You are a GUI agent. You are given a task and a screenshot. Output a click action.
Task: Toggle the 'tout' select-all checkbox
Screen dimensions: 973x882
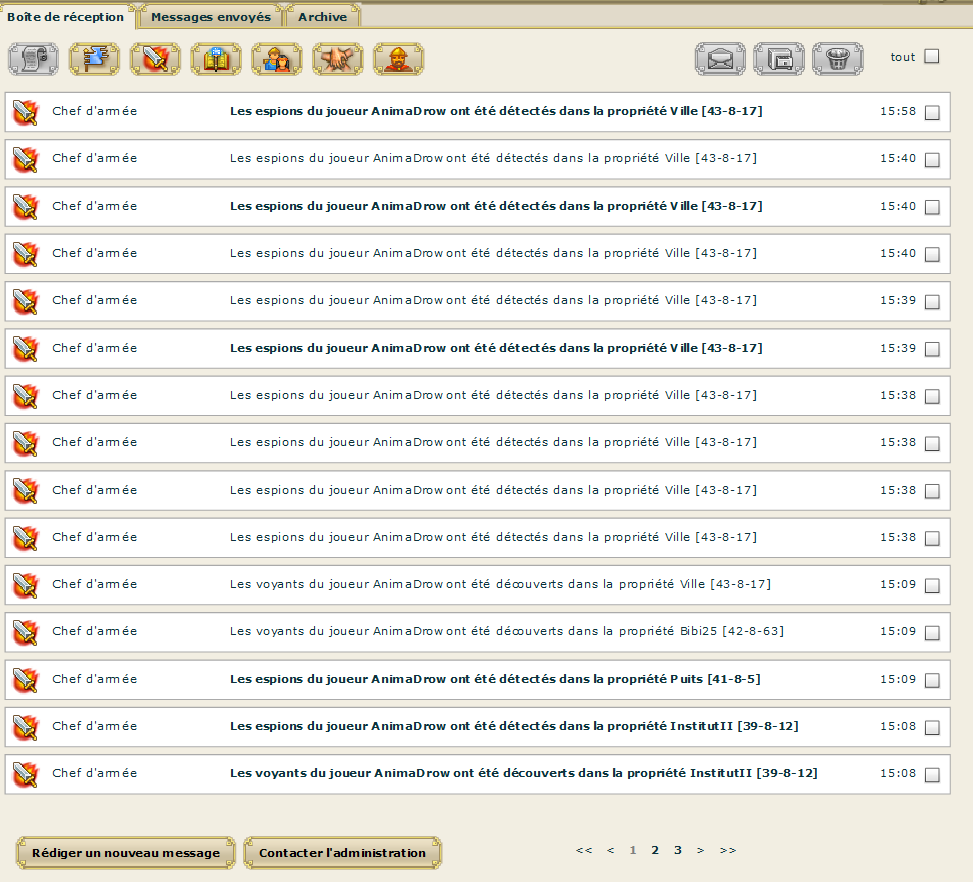click(x=932, y=57)
